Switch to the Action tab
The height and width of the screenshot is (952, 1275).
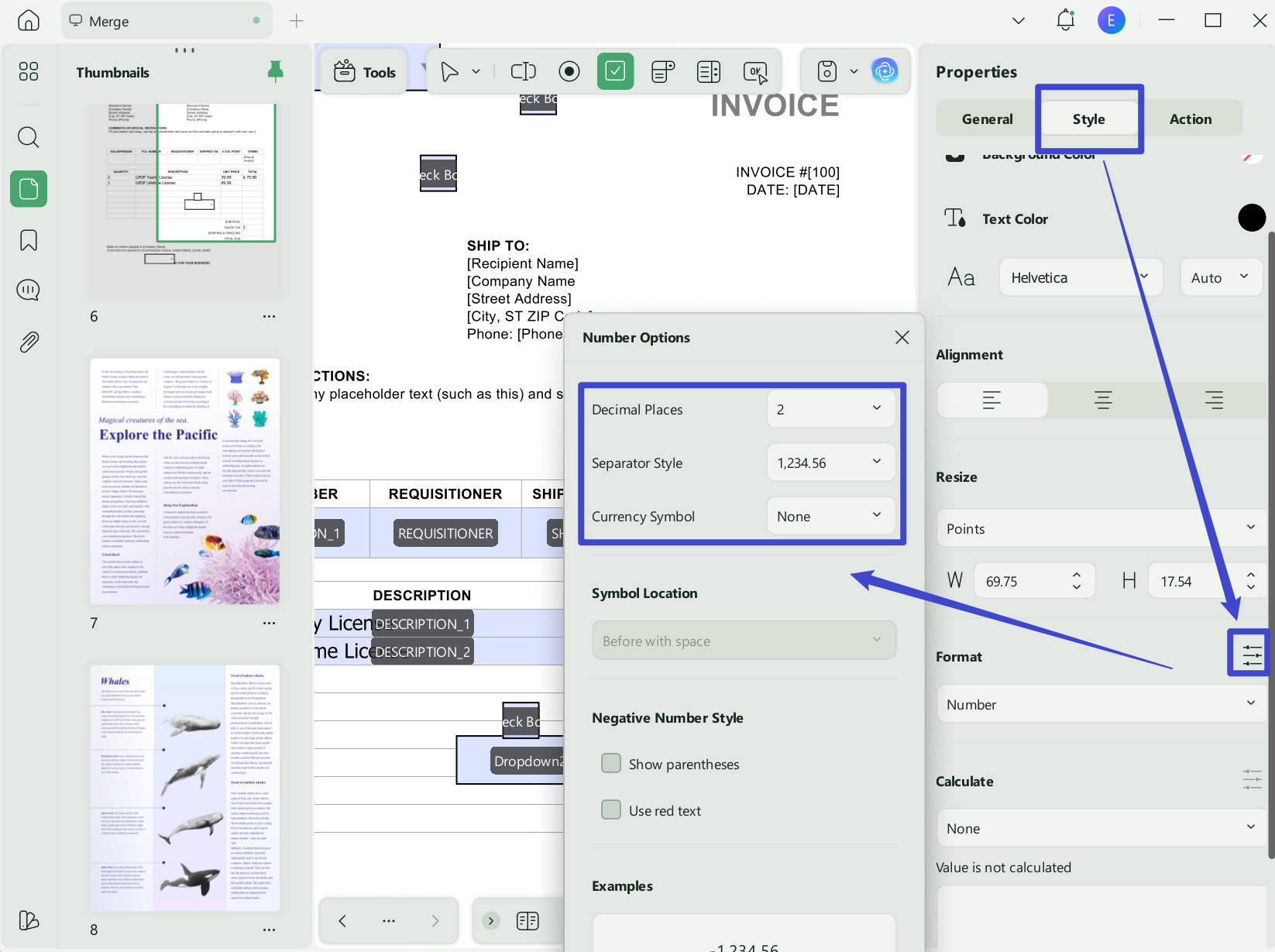[x=1191, y=119]
